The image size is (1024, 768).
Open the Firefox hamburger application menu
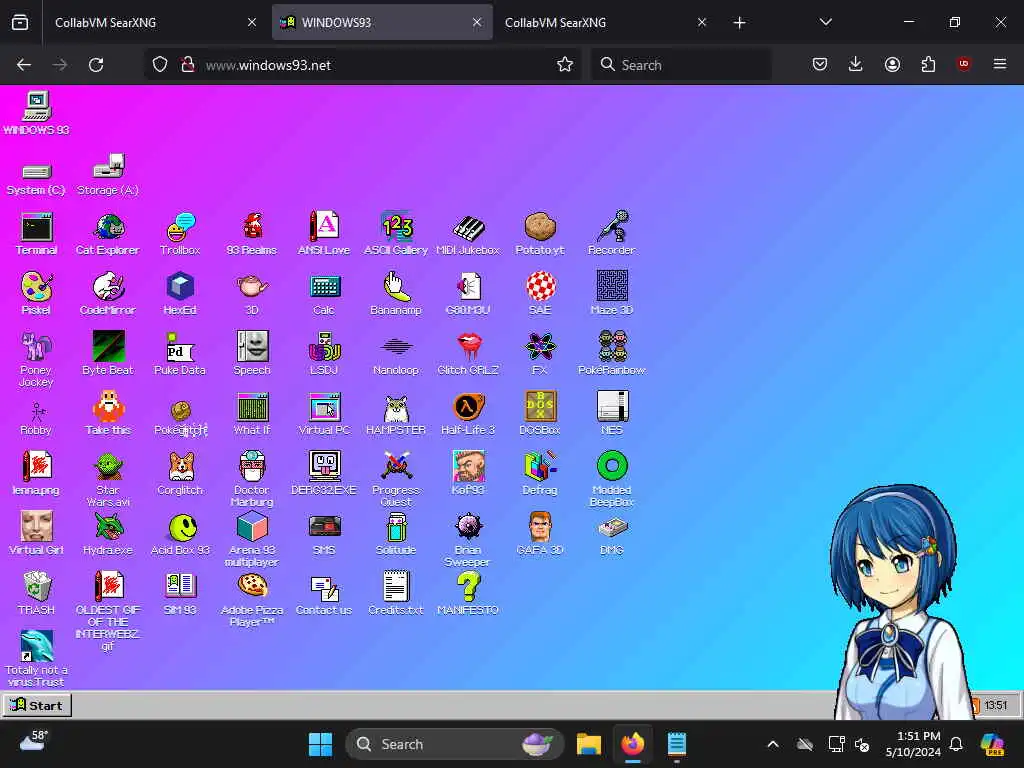(1000, 64)
